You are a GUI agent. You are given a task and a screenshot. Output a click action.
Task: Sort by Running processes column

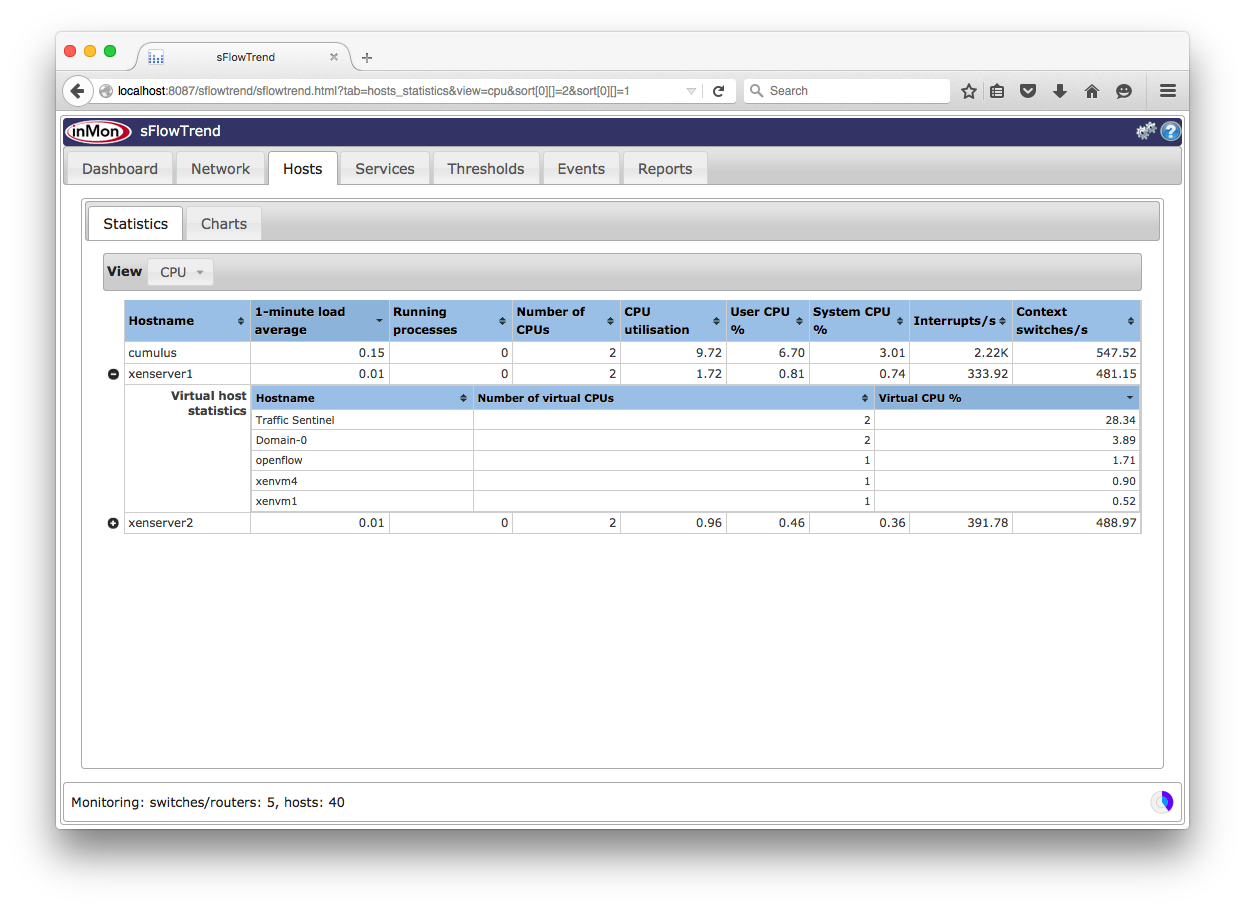pos(450,321)
